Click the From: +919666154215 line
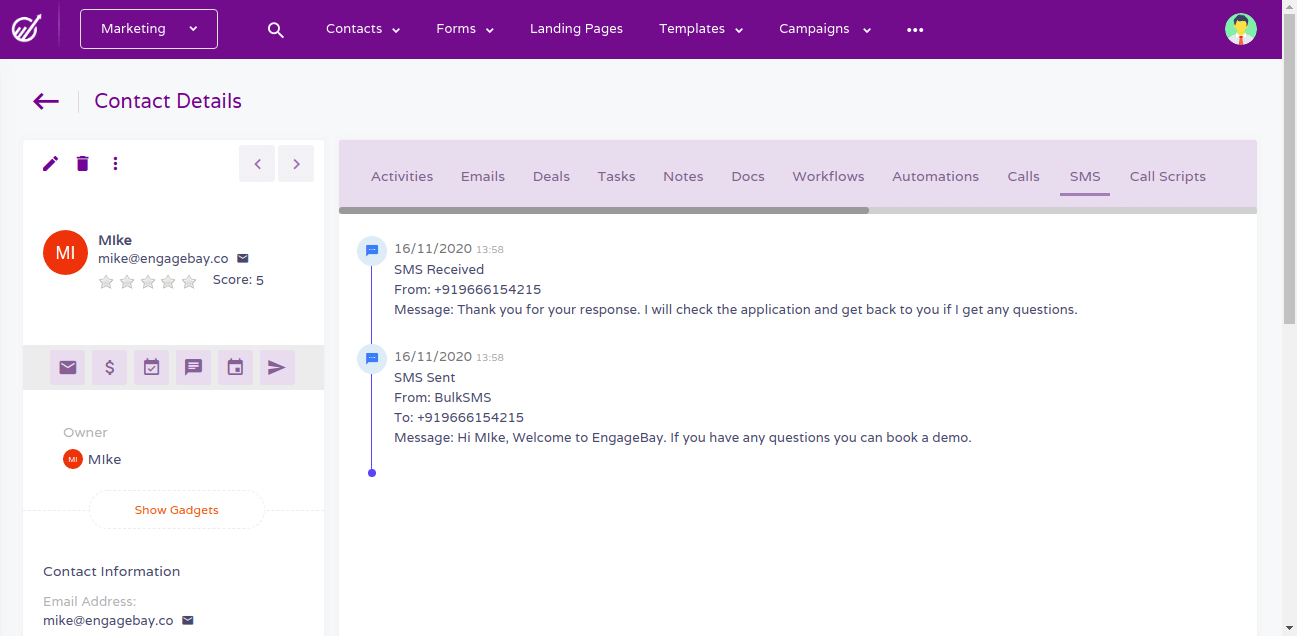The width and height of the screenshot is (1297, 636). [x=468, y=289]
